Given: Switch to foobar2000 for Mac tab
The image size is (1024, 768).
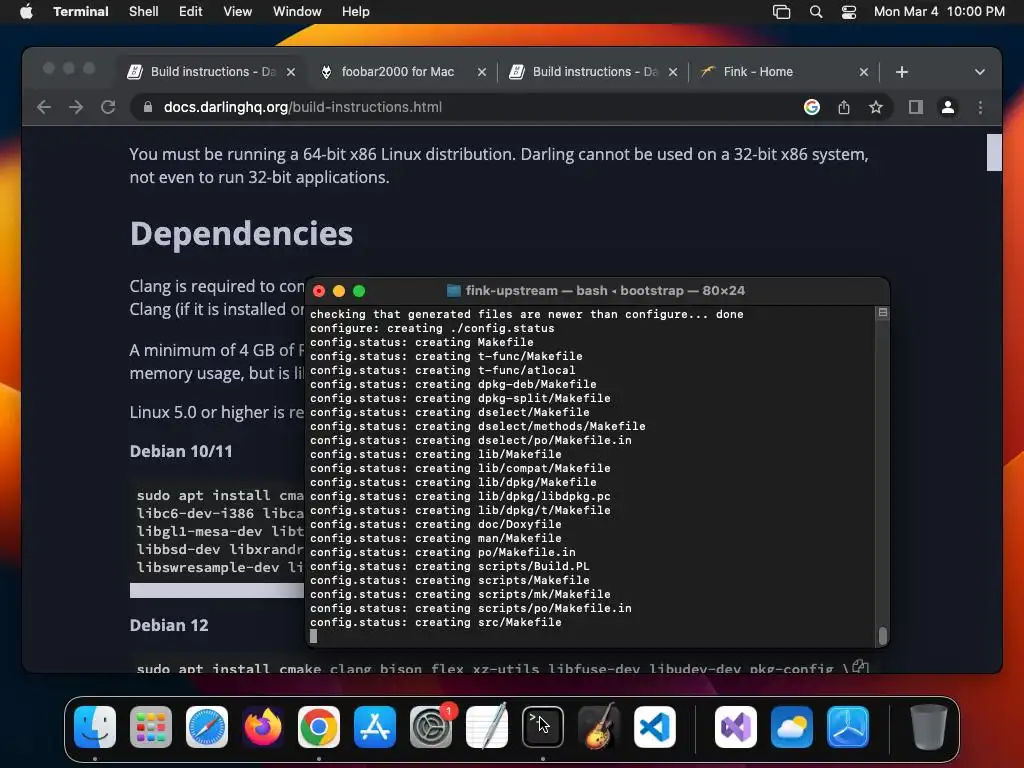Looking at the screenshot, I should click(x=397, y=72).
